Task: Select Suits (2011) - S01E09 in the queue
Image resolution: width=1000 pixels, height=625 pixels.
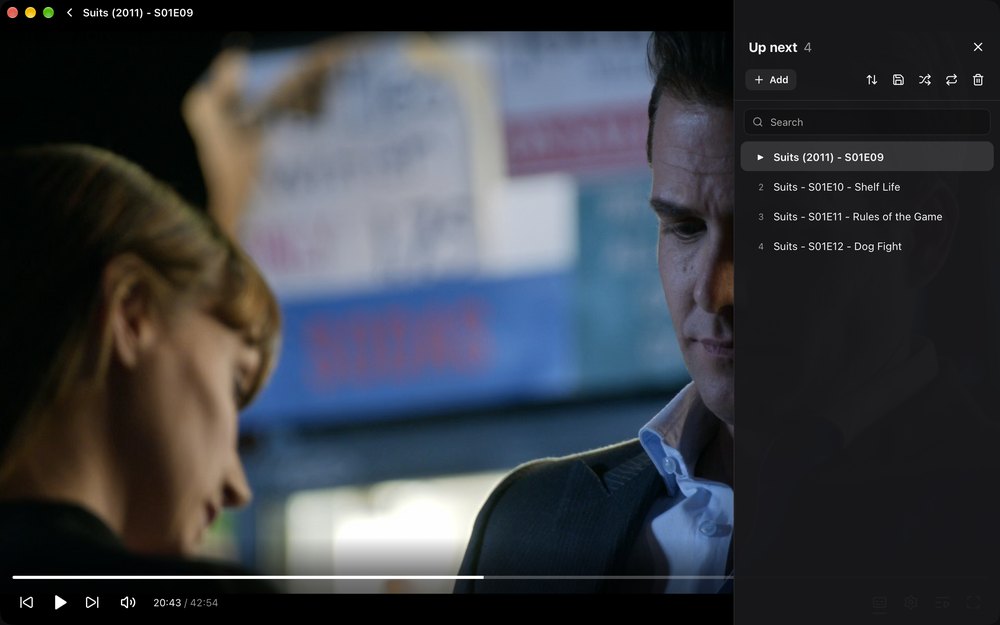Action: [x=867, y=157]
